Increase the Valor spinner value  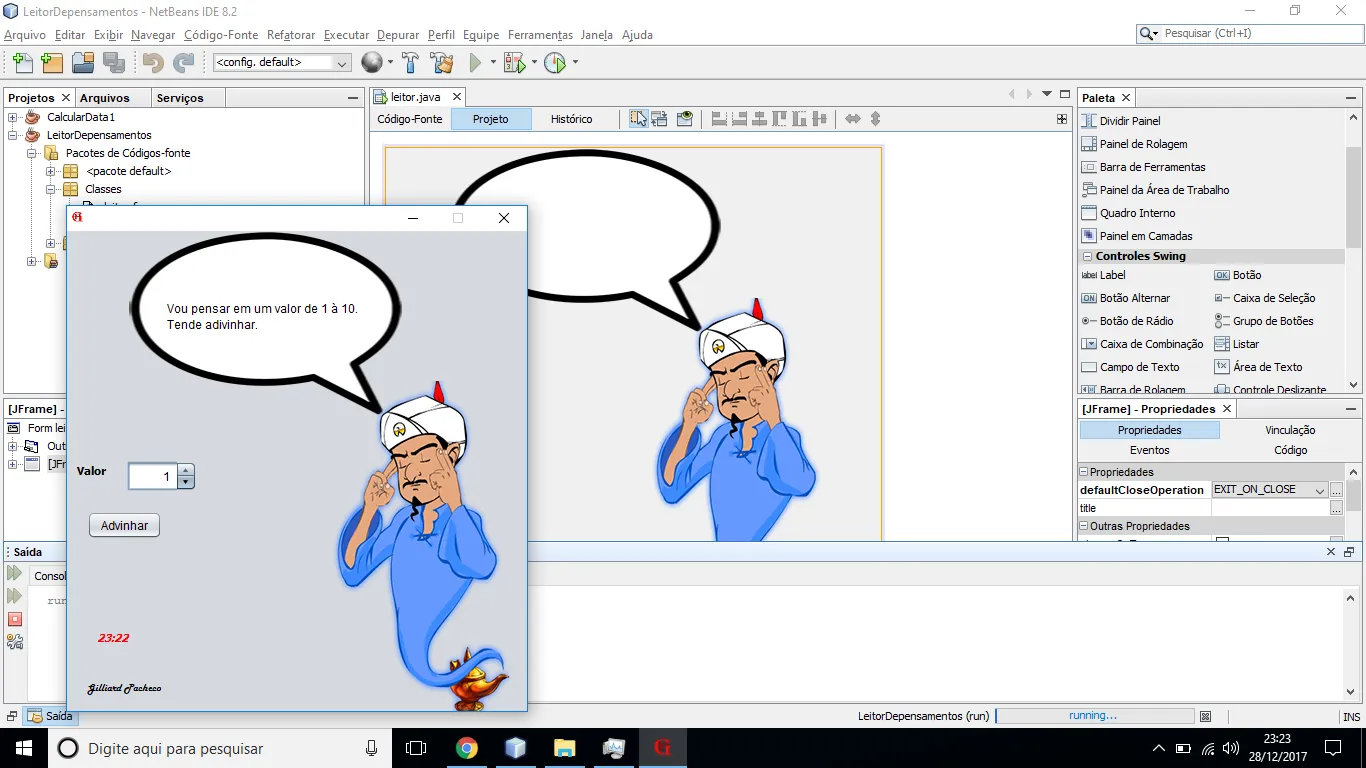185,470
